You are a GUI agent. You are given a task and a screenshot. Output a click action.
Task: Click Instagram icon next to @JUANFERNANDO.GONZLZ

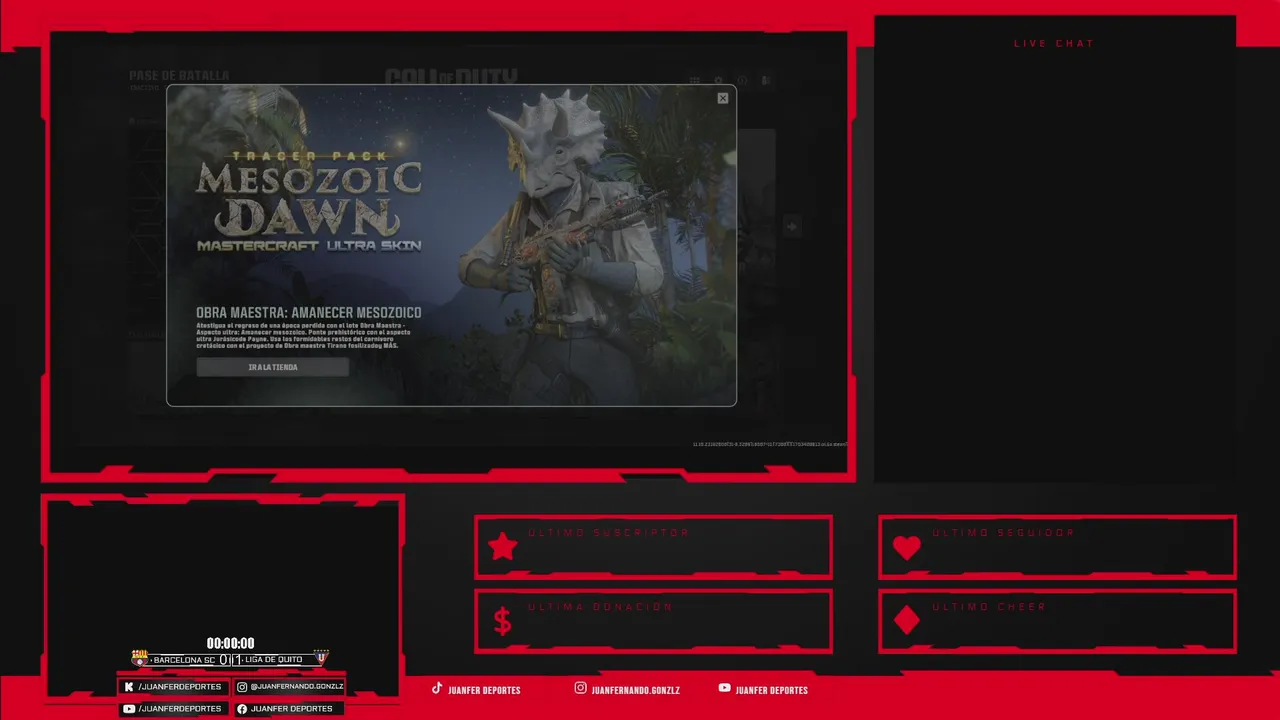(242, 687)
